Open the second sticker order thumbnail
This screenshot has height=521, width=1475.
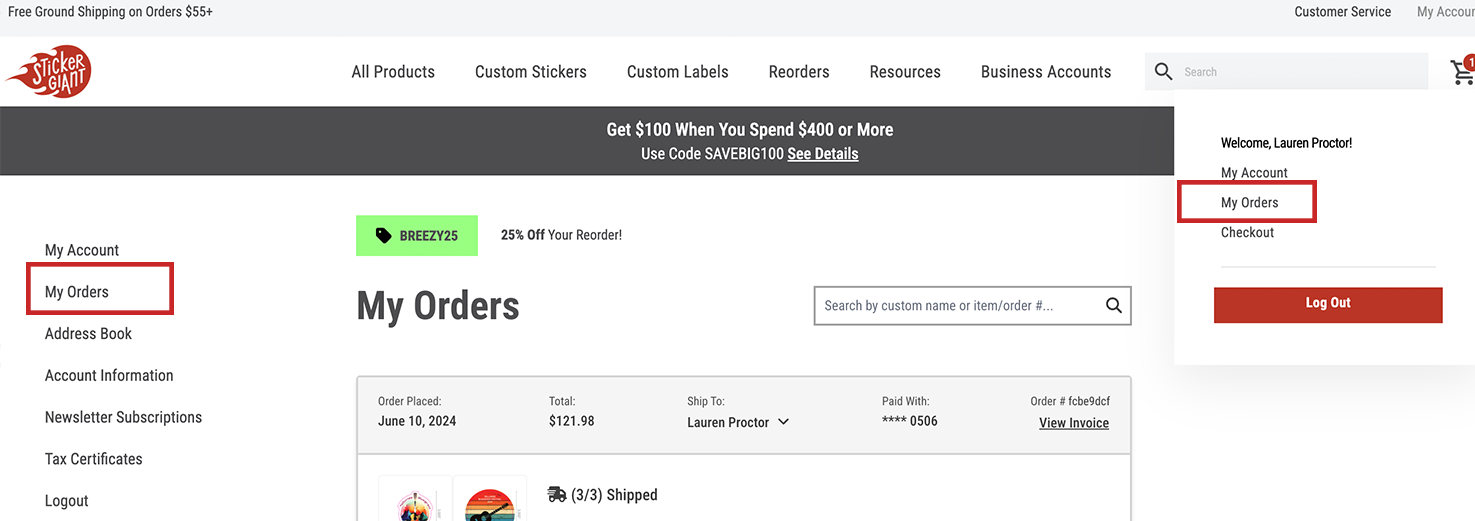(x=490, y=499)
